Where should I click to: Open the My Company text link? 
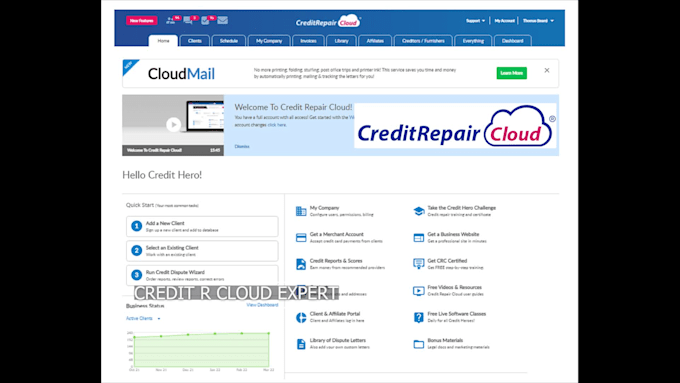(324, 208)
